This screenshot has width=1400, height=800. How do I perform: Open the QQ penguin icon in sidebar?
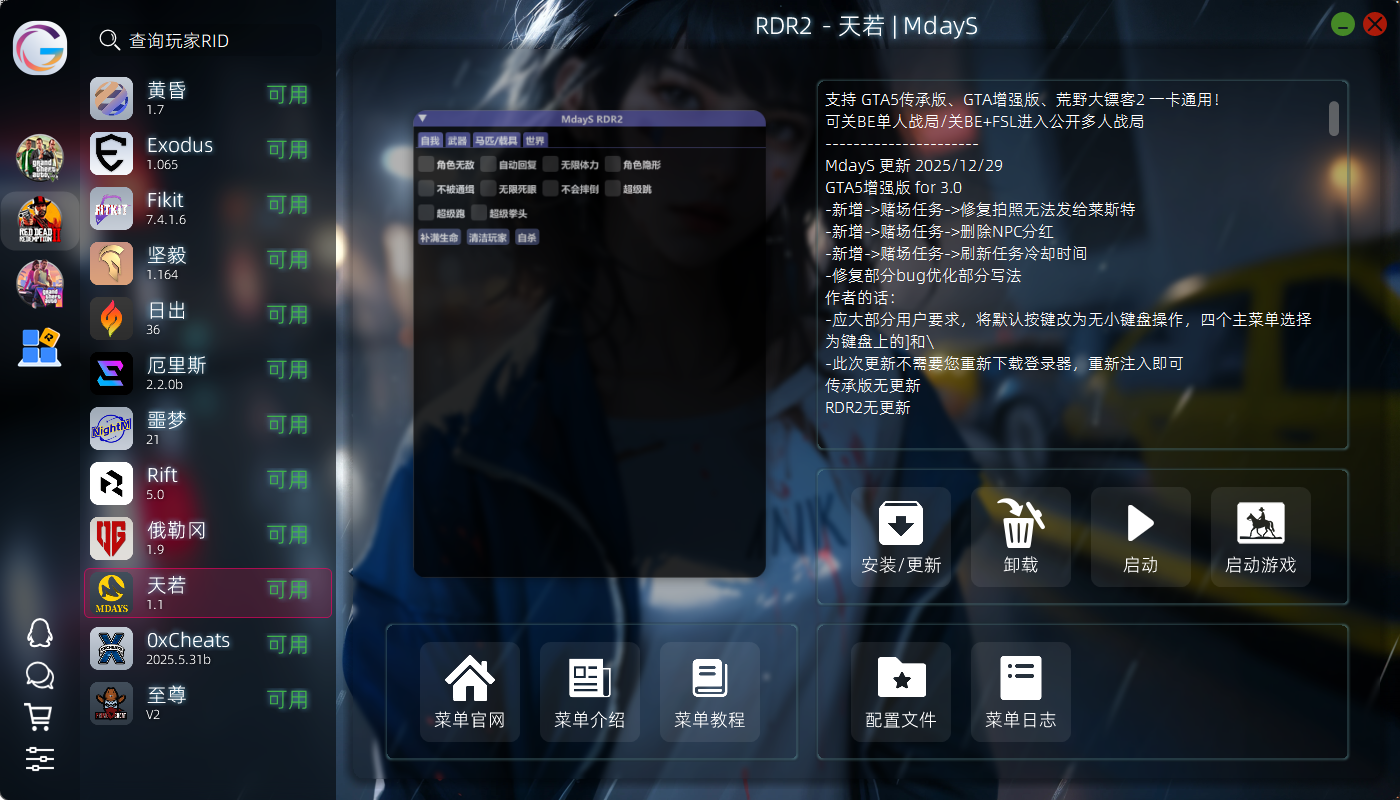(39, 633)
